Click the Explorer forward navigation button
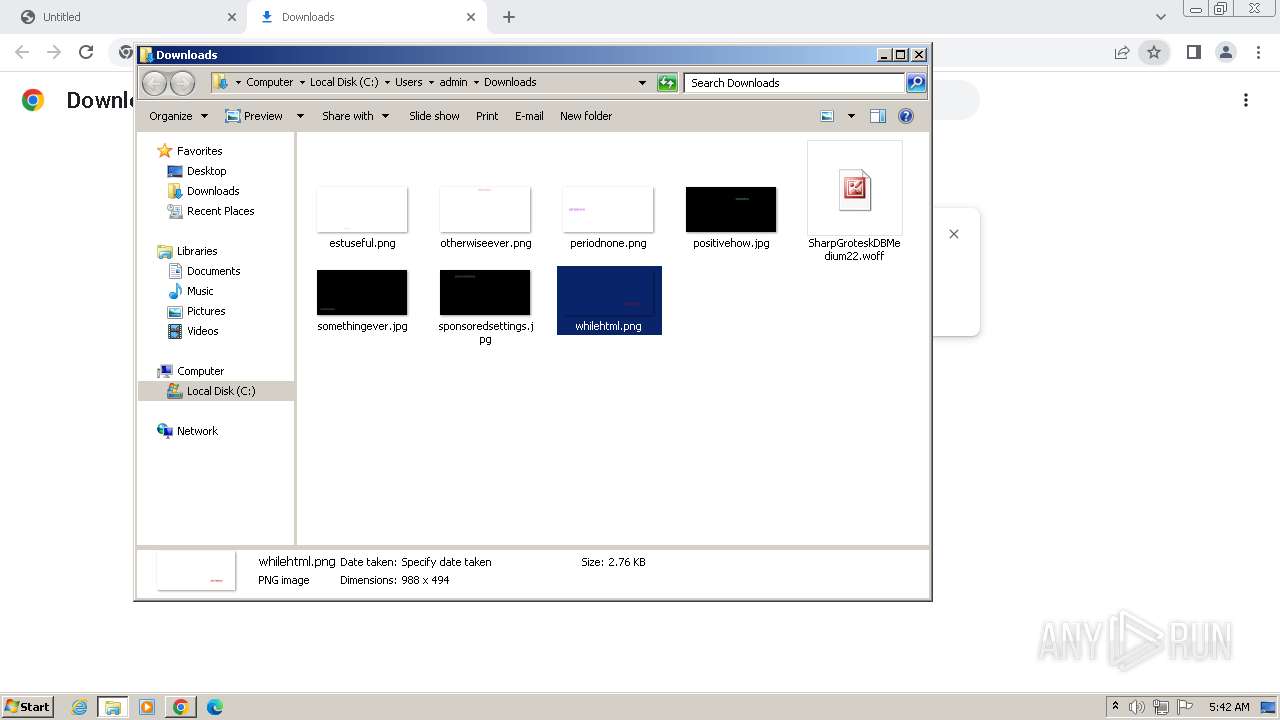 (182, 83)
